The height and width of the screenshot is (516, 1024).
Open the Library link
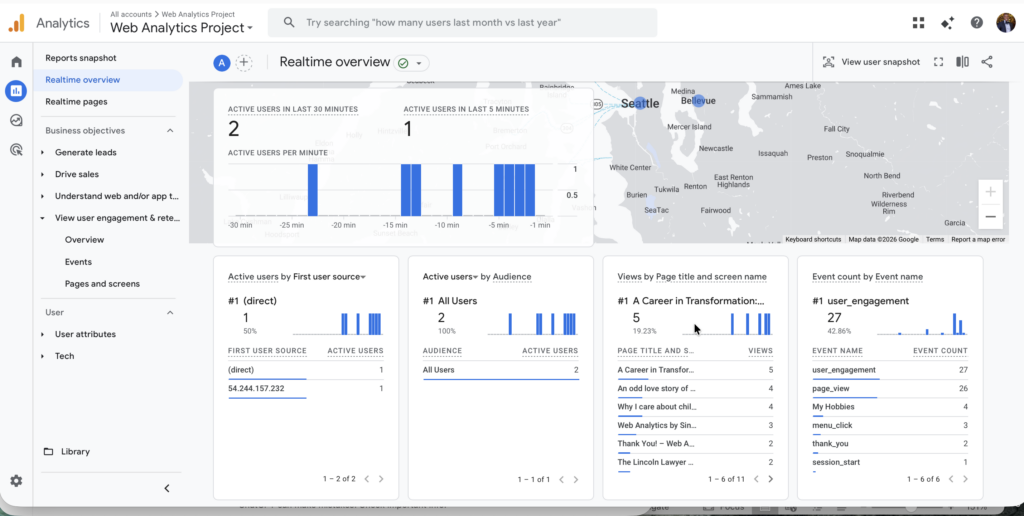point(75,451)
